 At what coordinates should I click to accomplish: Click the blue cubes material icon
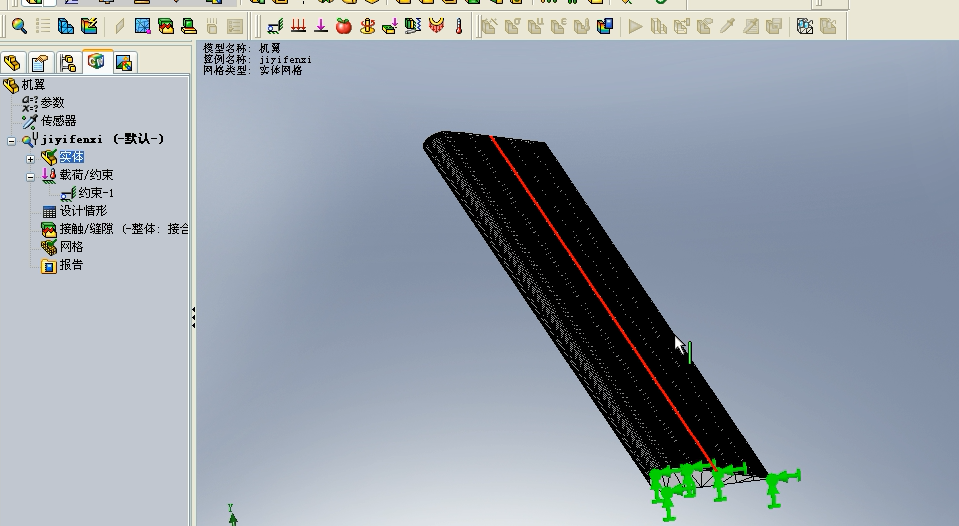[66, 26]
